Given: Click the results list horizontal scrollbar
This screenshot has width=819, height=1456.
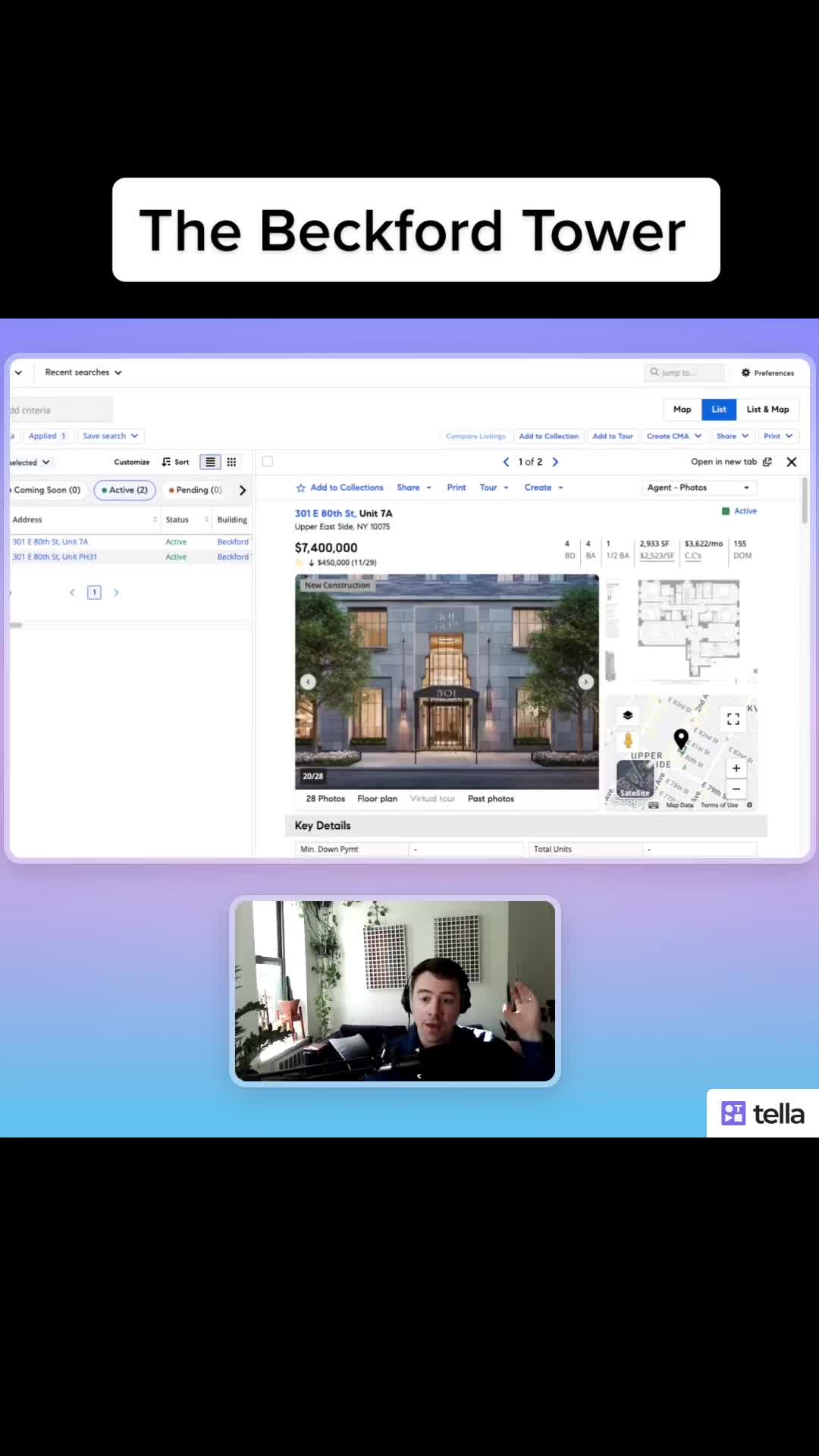Looking at the screenshot, I should [16, 625].
